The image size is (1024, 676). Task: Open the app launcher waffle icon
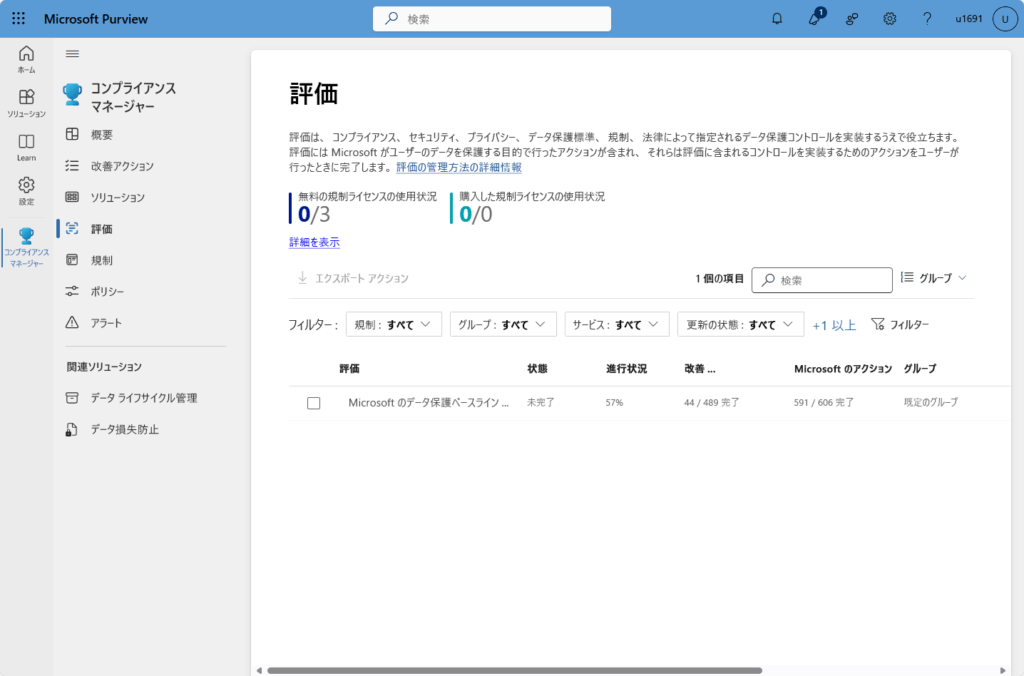(x=18, y=19)
